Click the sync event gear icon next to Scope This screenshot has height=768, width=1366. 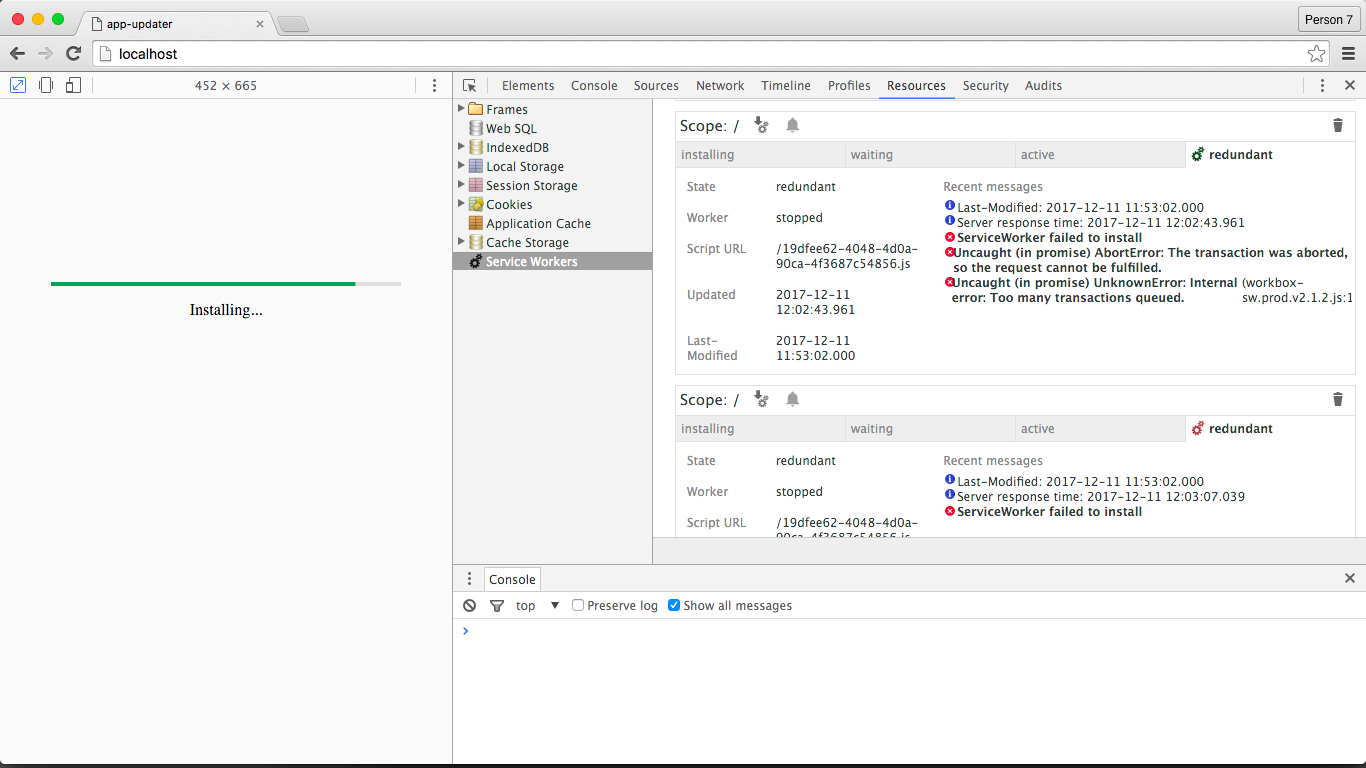(761, 125)
